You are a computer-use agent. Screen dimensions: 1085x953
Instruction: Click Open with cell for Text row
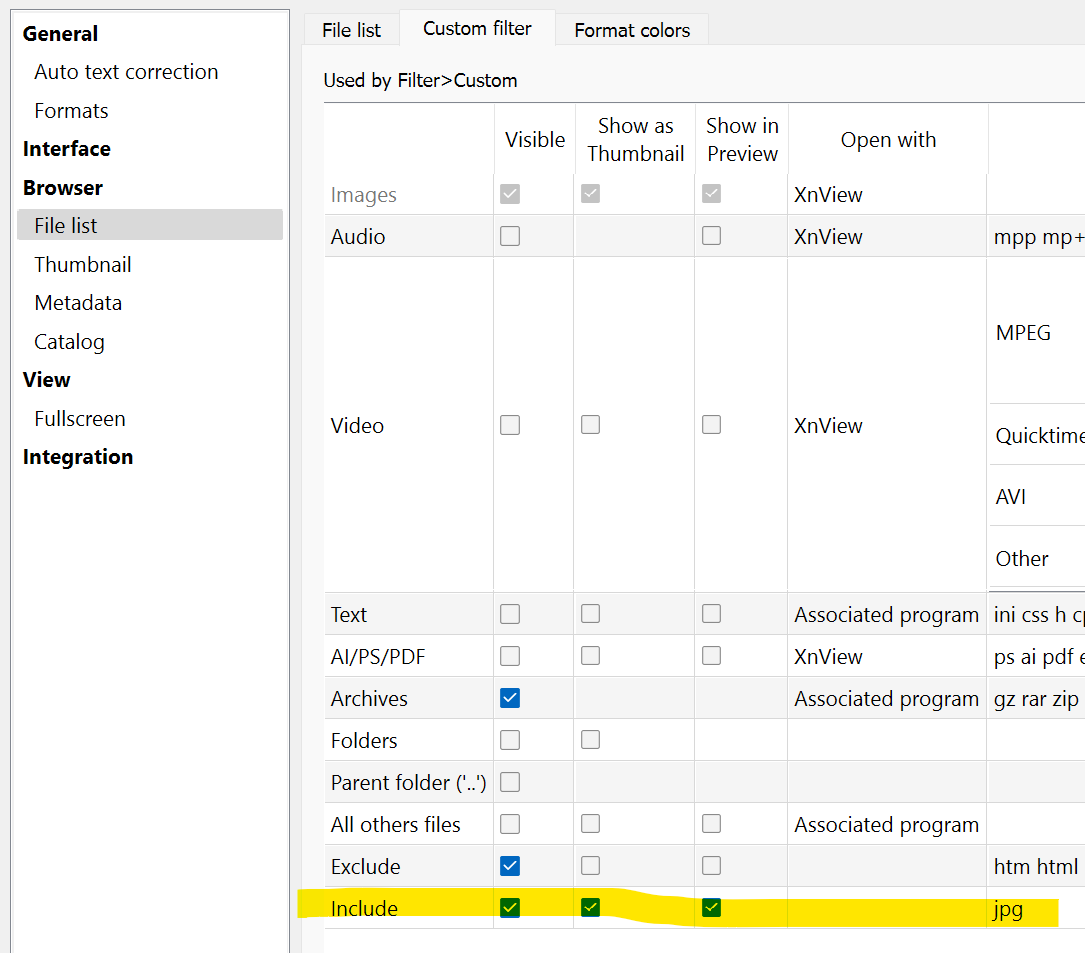(886, 615)
